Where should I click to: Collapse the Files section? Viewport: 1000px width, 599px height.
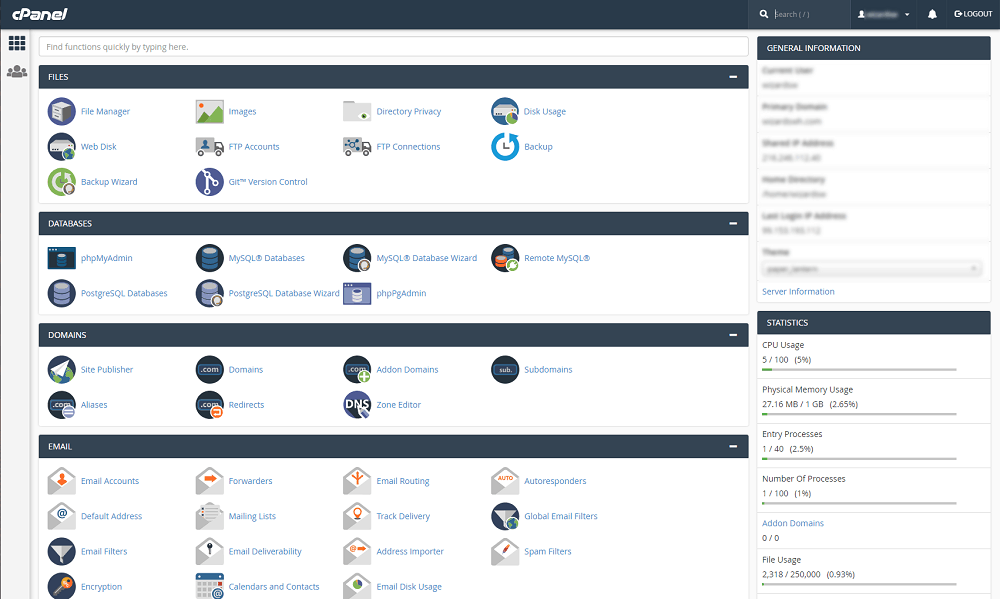pos(733,77)
